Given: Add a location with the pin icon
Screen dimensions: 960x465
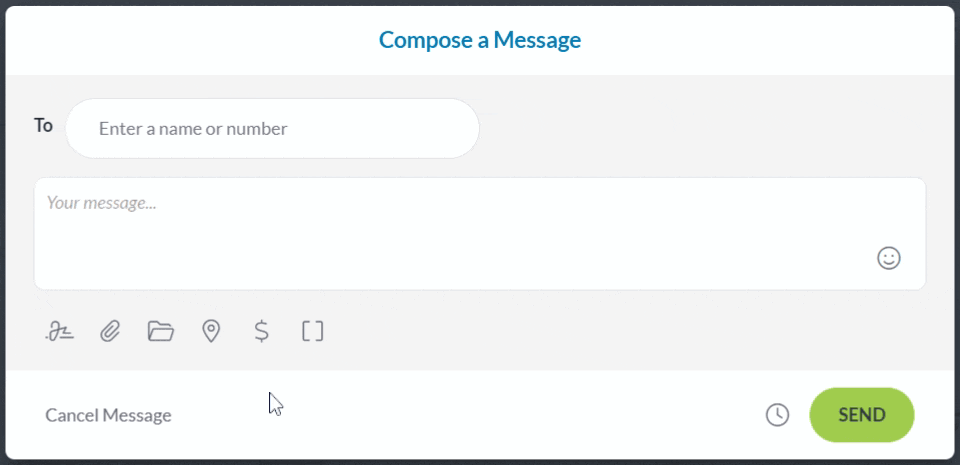Looking at the screenshot, I should (x=211, y=331).
